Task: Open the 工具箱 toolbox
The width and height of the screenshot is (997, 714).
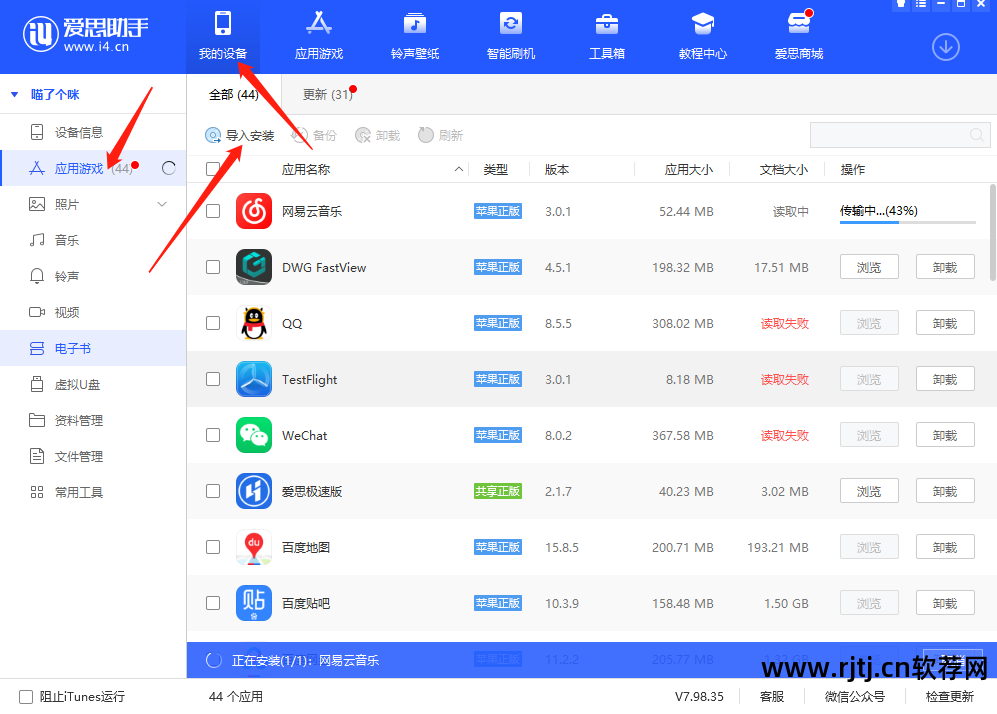Action: click(607, 36)
